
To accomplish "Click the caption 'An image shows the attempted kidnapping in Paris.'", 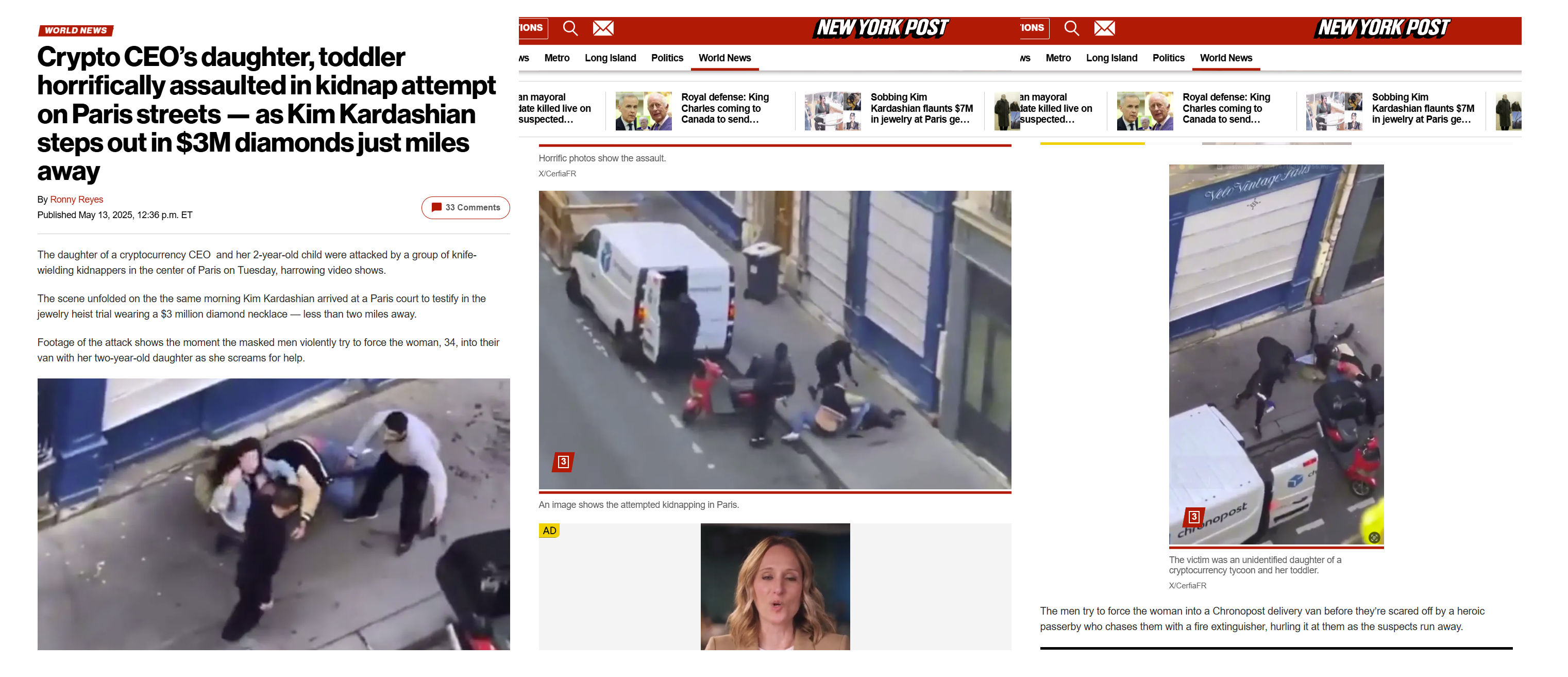I will click(638, 505).
